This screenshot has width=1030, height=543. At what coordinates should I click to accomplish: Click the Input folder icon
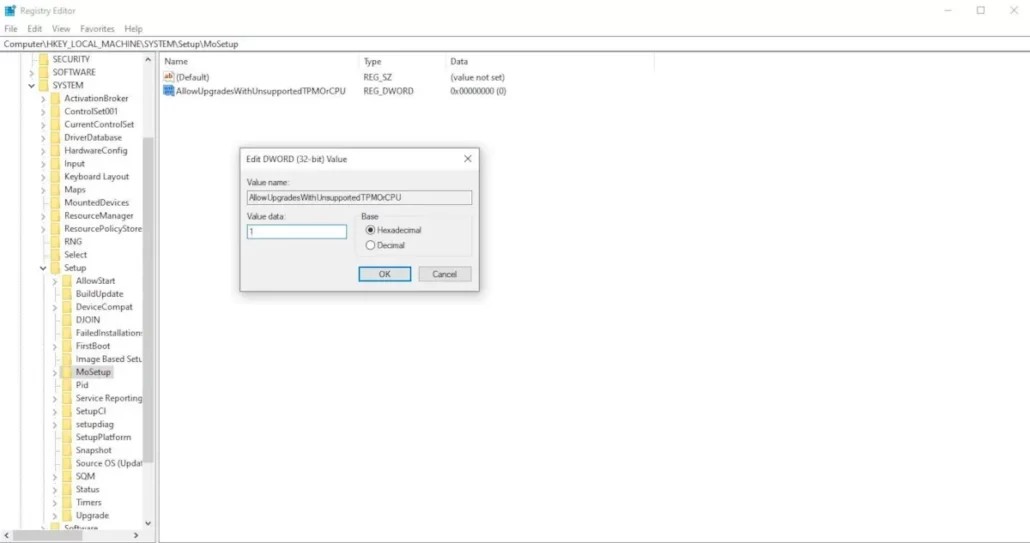55,163
